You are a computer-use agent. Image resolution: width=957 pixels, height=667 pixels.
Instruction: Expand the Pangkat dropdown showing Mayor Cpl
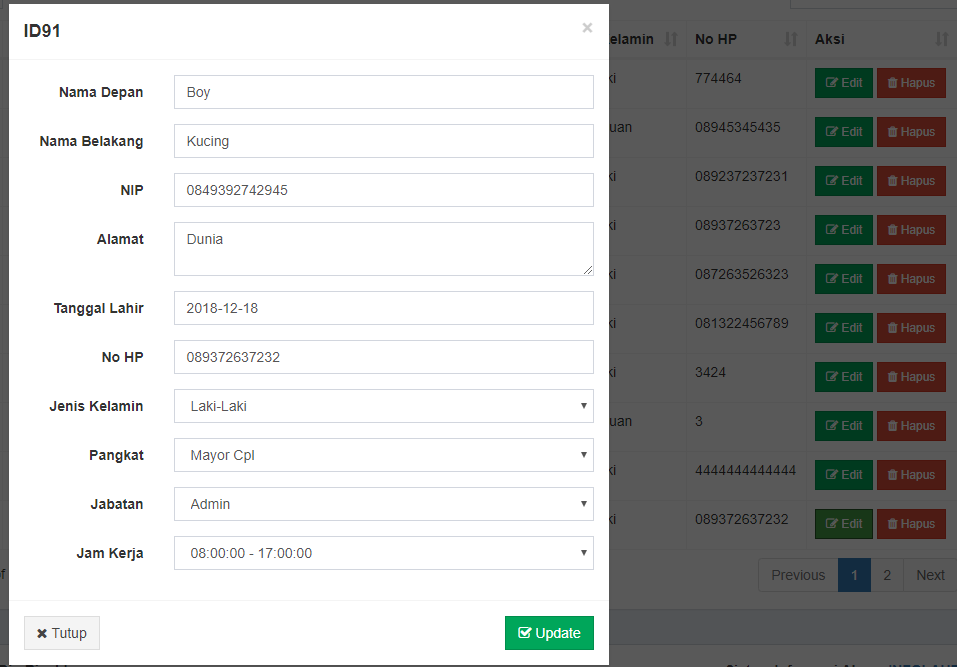tap(383, 455)
